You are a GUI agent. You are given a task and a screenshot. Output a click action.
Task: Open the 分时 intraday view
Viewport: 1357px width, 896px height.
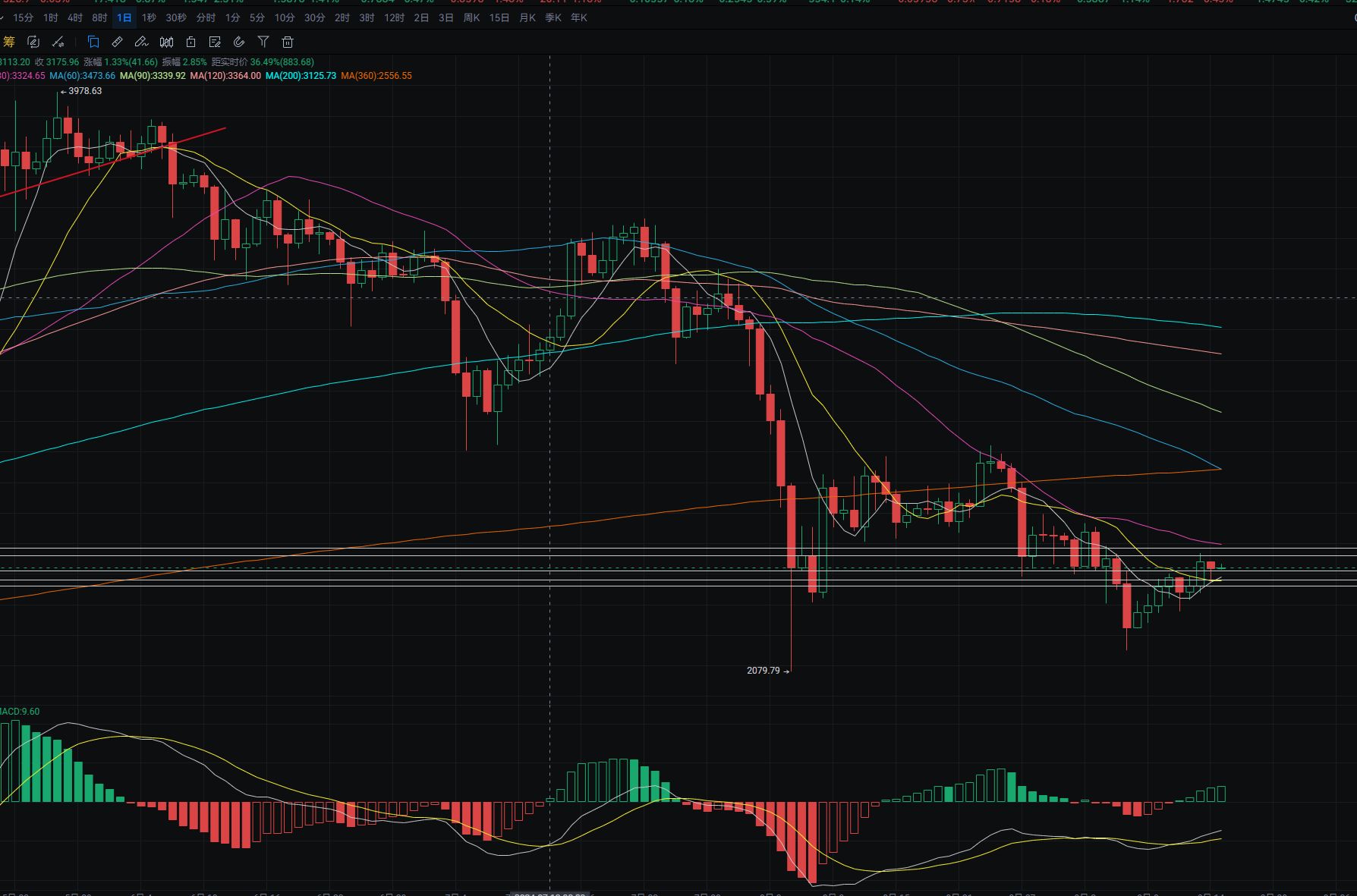(x=206, y=17)
